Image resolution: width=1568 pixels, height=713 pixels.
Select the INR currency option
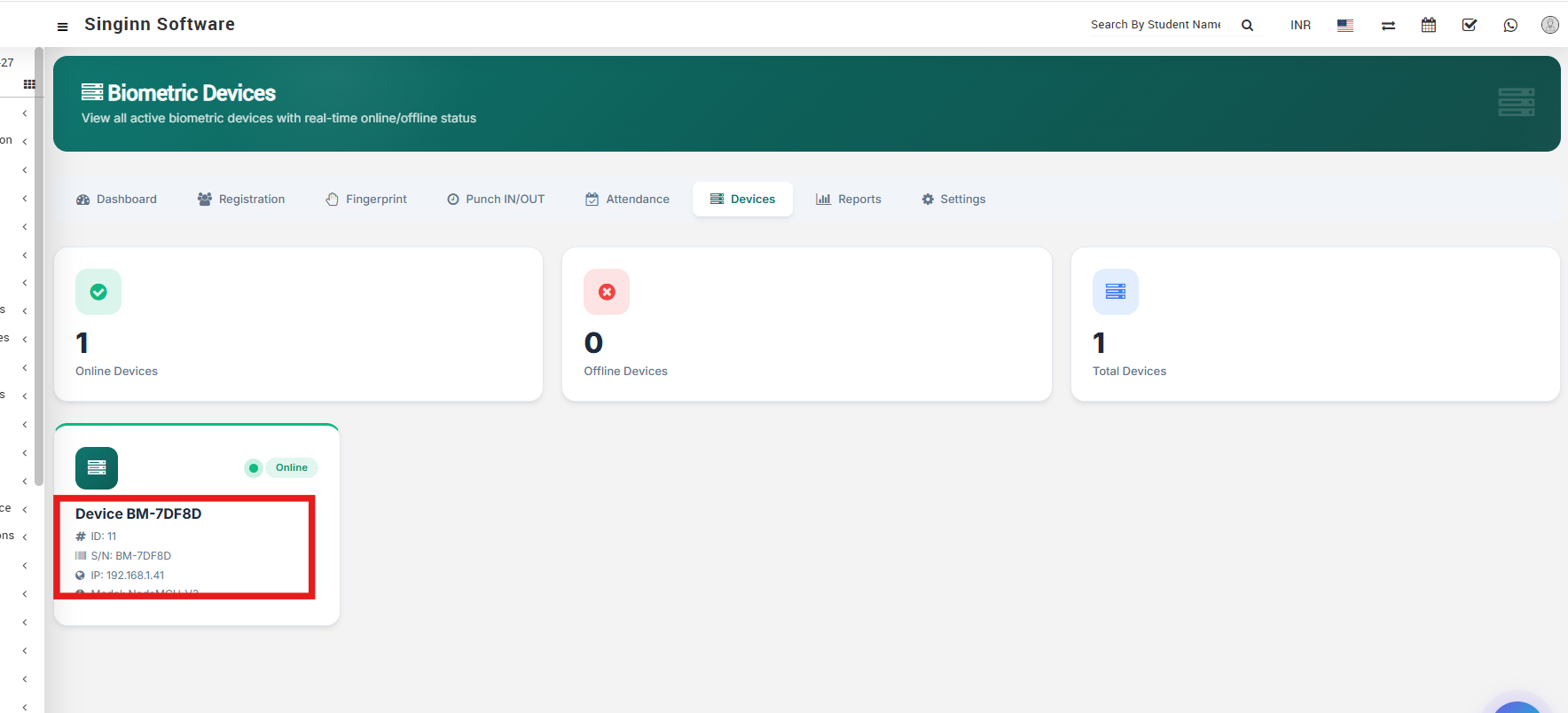click(1300, 26)
